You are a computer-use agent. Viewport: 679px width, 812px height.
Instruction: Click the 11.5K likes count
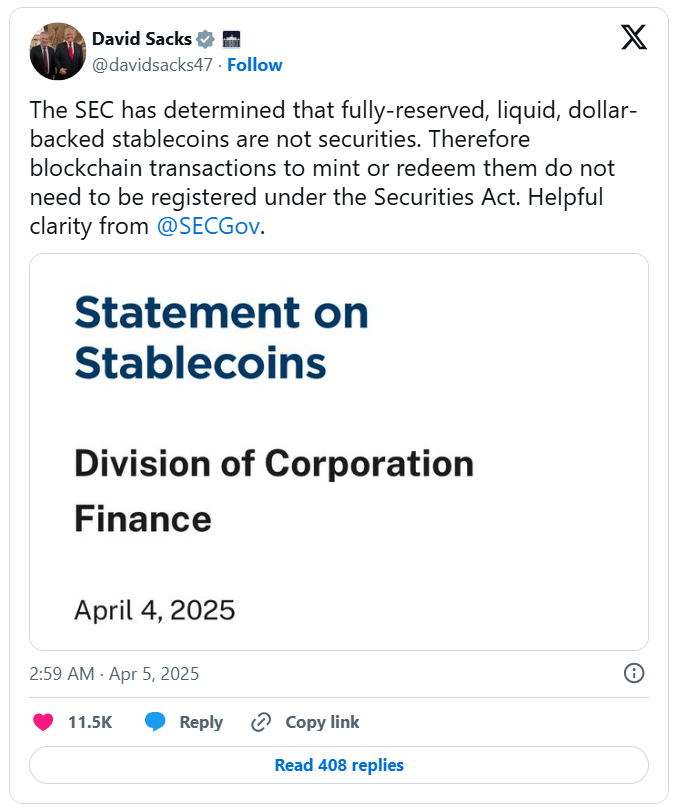point(89,722)
